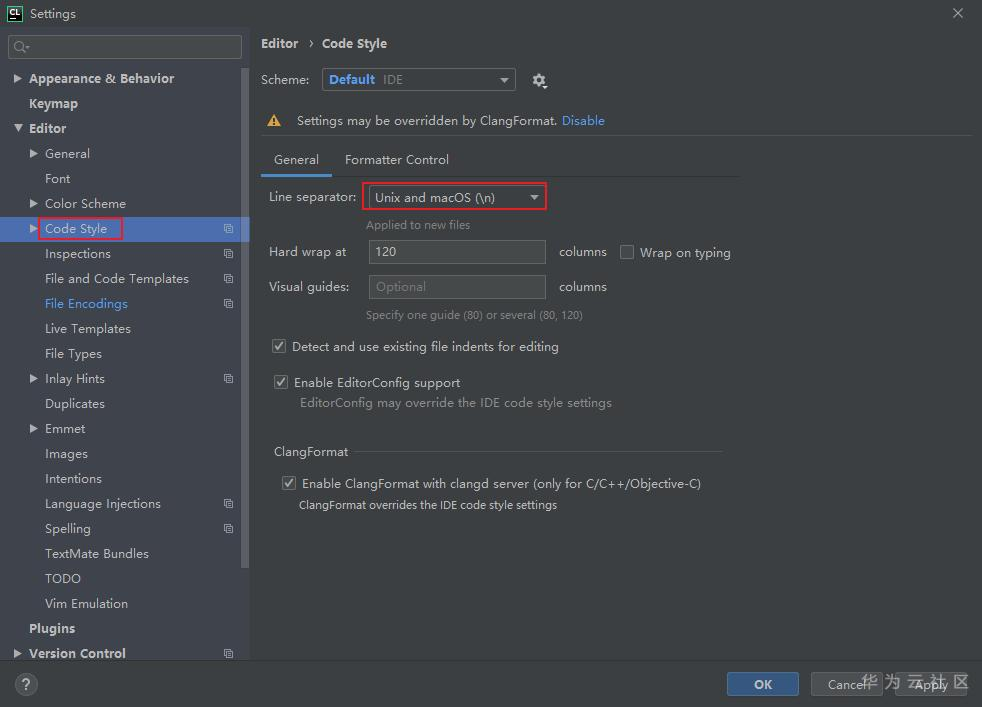Click the Visual guides input field

(x=457, y=287)
